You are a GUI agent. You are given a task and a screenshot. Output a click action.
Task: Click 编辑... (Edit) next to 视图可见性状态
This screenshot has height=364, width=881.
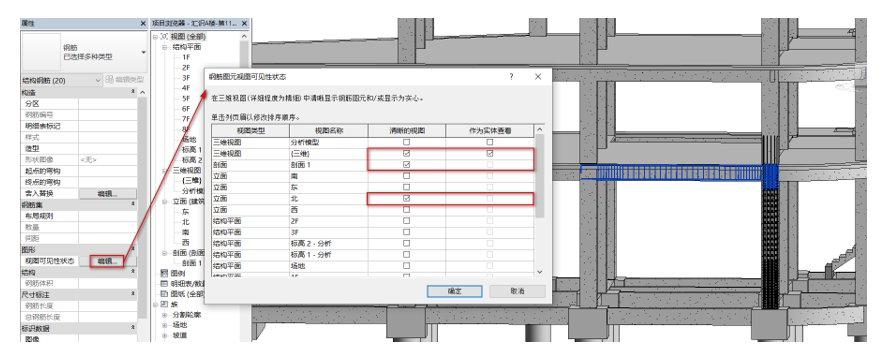pos(107,261)
